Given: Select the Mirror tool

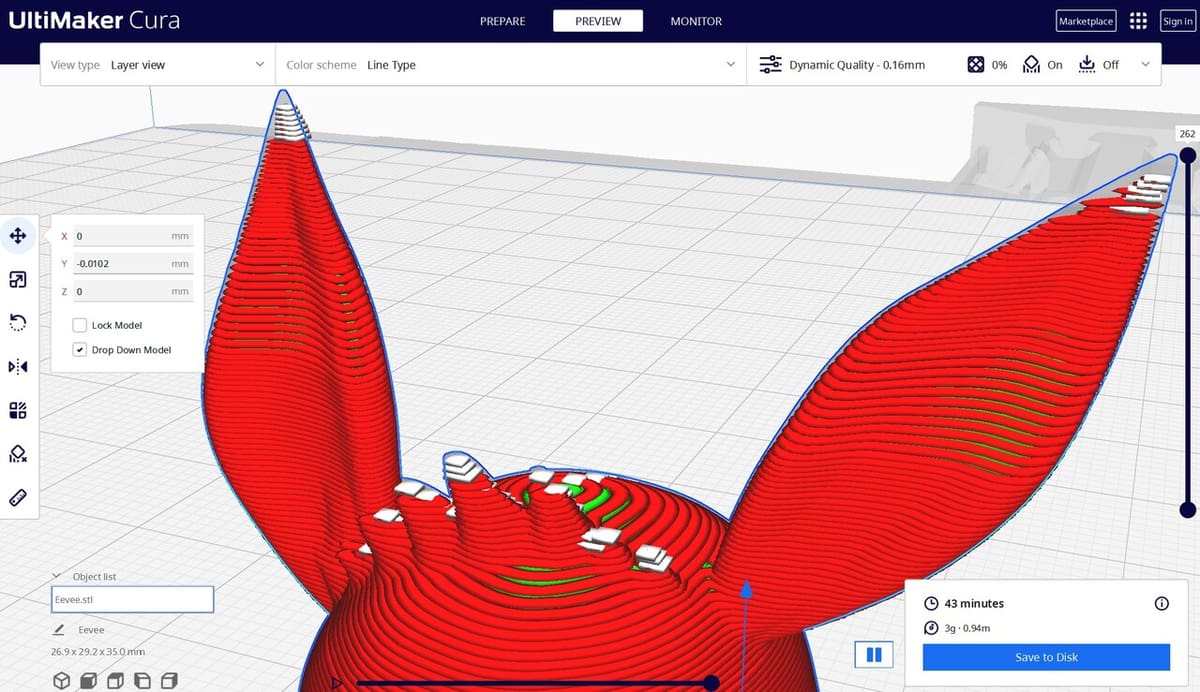Looking at the screenshot, I should (17, 367).
